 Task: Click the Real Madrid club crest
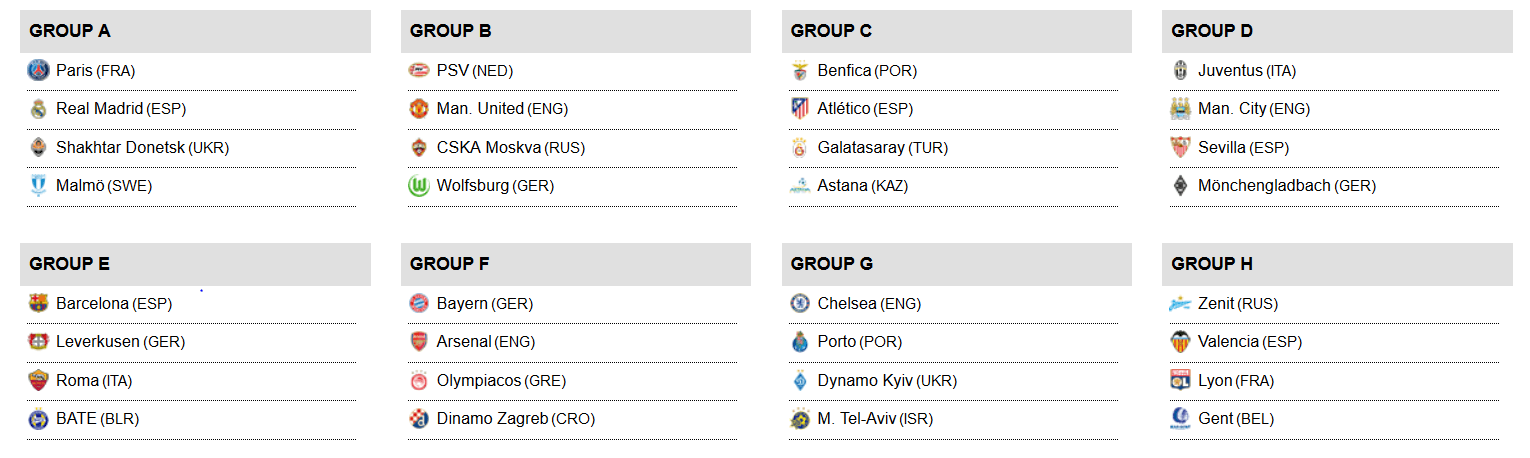click(x=38, y=109)
